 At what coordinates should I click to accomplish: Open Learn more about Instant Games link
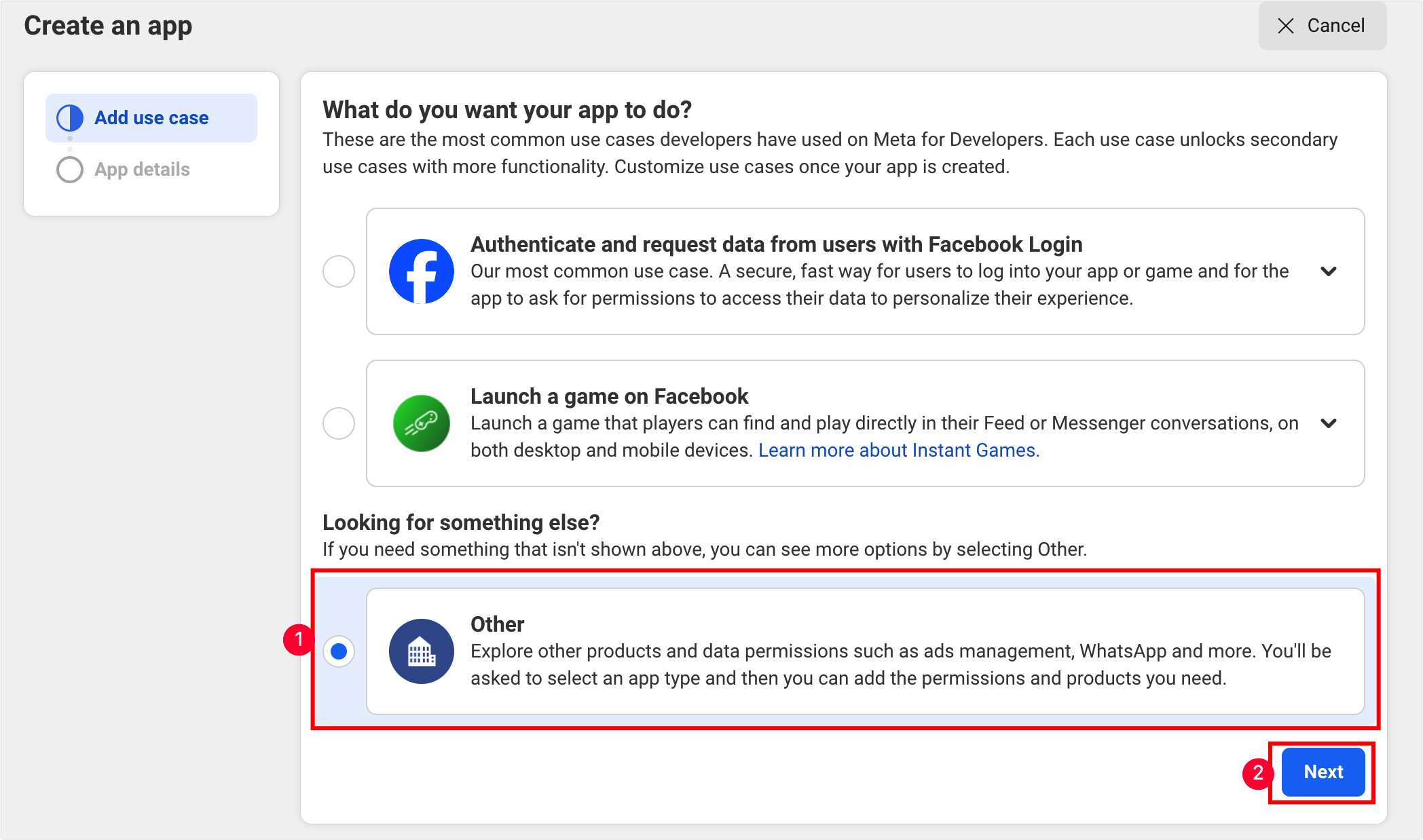point(899,451)
